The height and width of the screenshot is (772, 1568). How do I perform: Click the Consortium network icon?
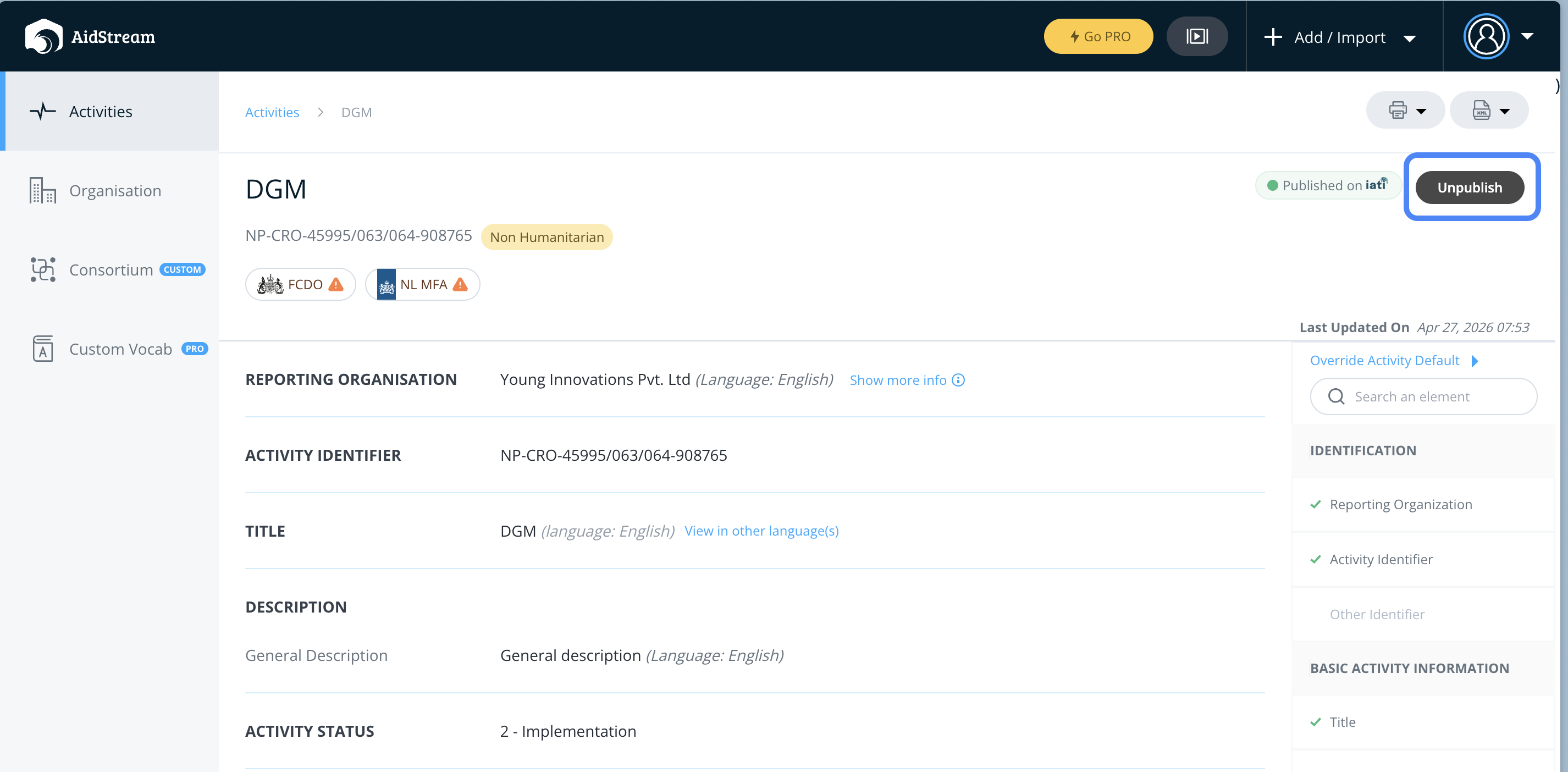43,270
